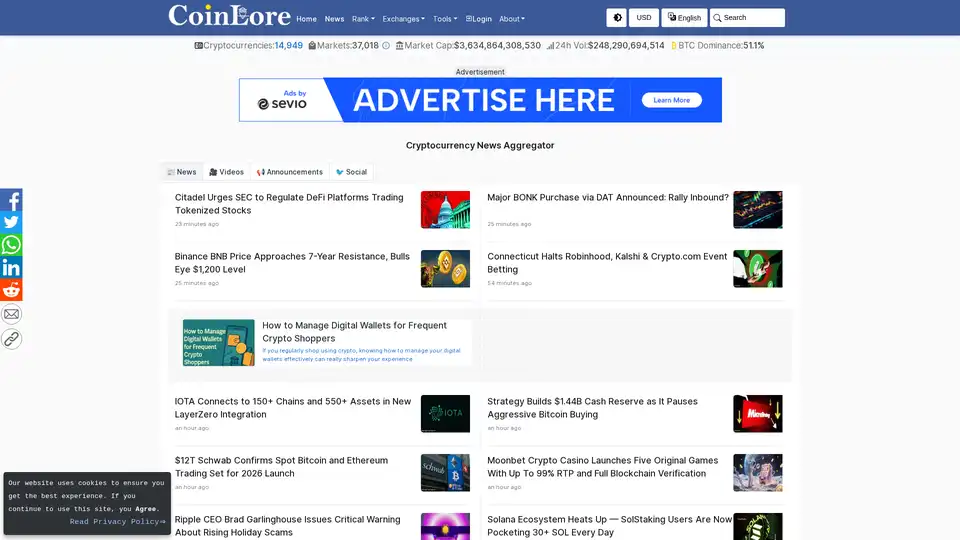Open the English language selector
Viewport: 960px width, 540px height.
(x=684, y=18)
